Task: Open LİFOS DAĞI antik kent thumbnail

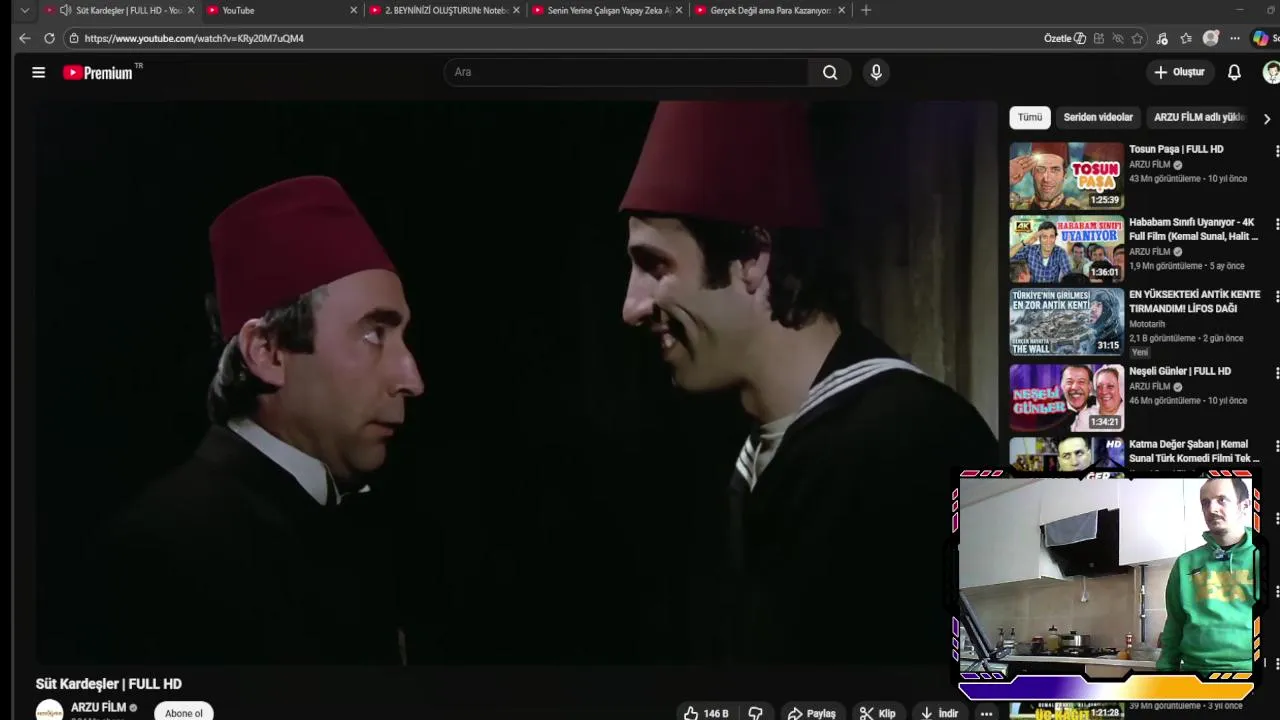Action: point(1066,322)
